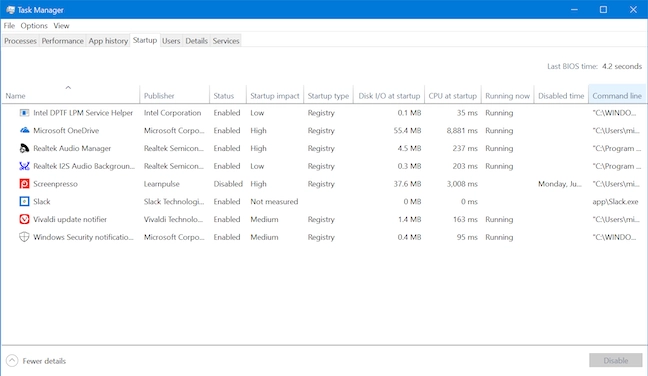This screenshot has width=648, height=376.
Task: Click the Microsoft OneDrive cloud icon
Action: click(24, 131)
